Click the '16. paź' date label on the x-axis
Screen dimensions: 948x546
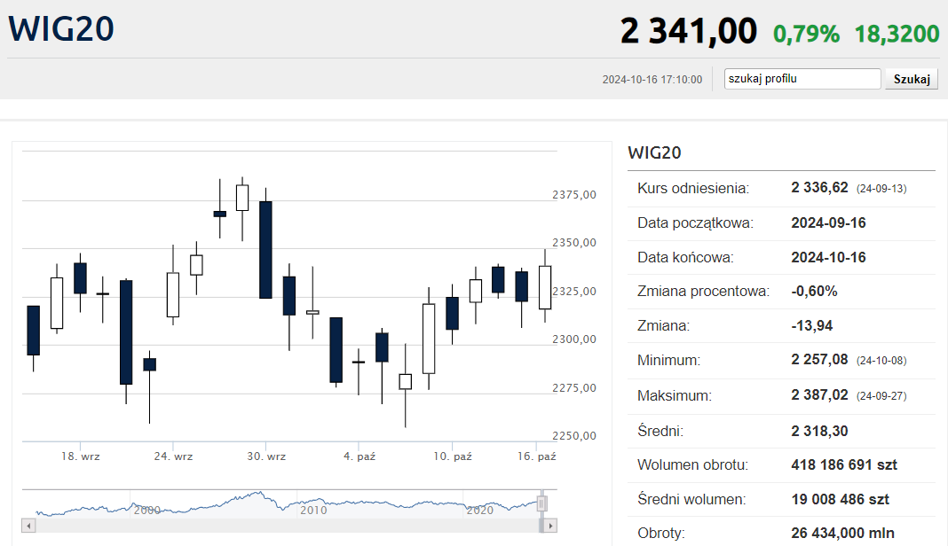[x=536, y=457]
